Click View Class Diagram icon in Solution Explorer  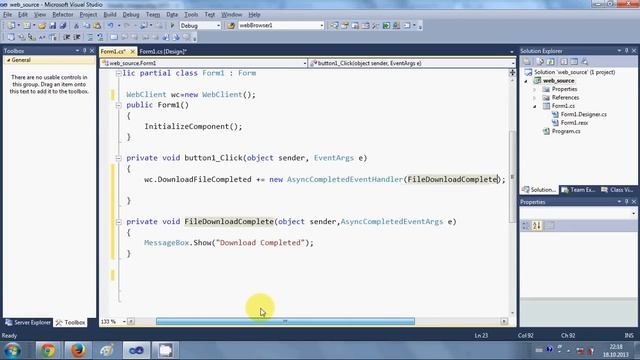click(x=585, y=62)
